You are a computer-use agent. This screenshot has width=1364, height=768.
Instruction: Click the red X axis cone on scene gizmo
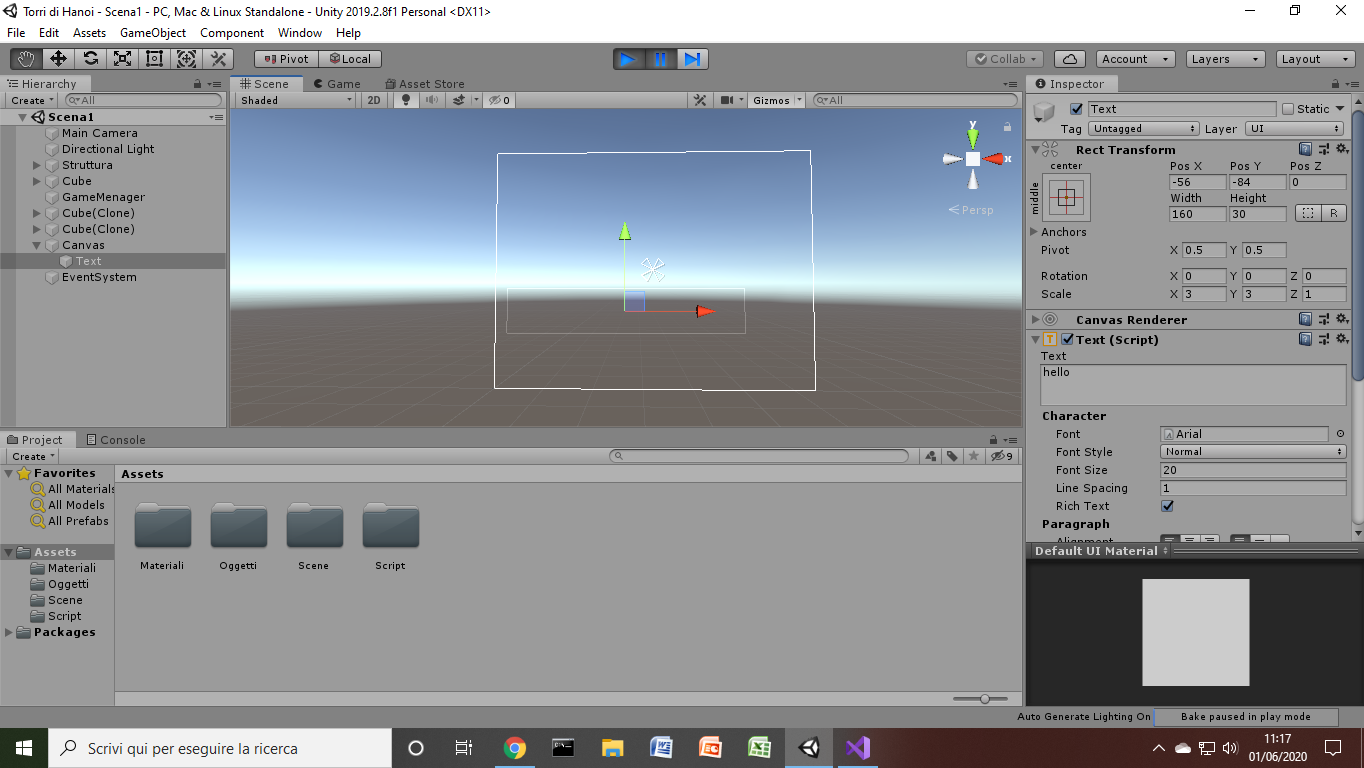tap(993, 159)
